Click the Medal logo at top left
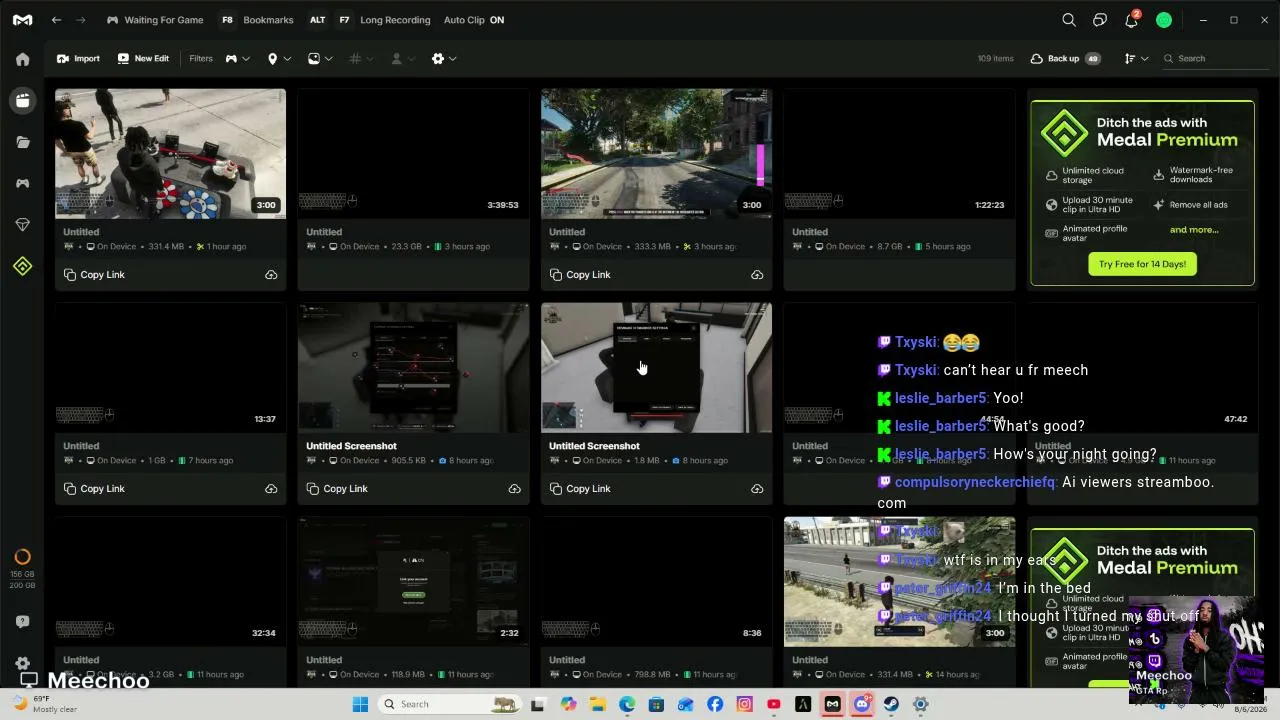The width and height of the screenshot is (1280, 720). click(22, 20)
